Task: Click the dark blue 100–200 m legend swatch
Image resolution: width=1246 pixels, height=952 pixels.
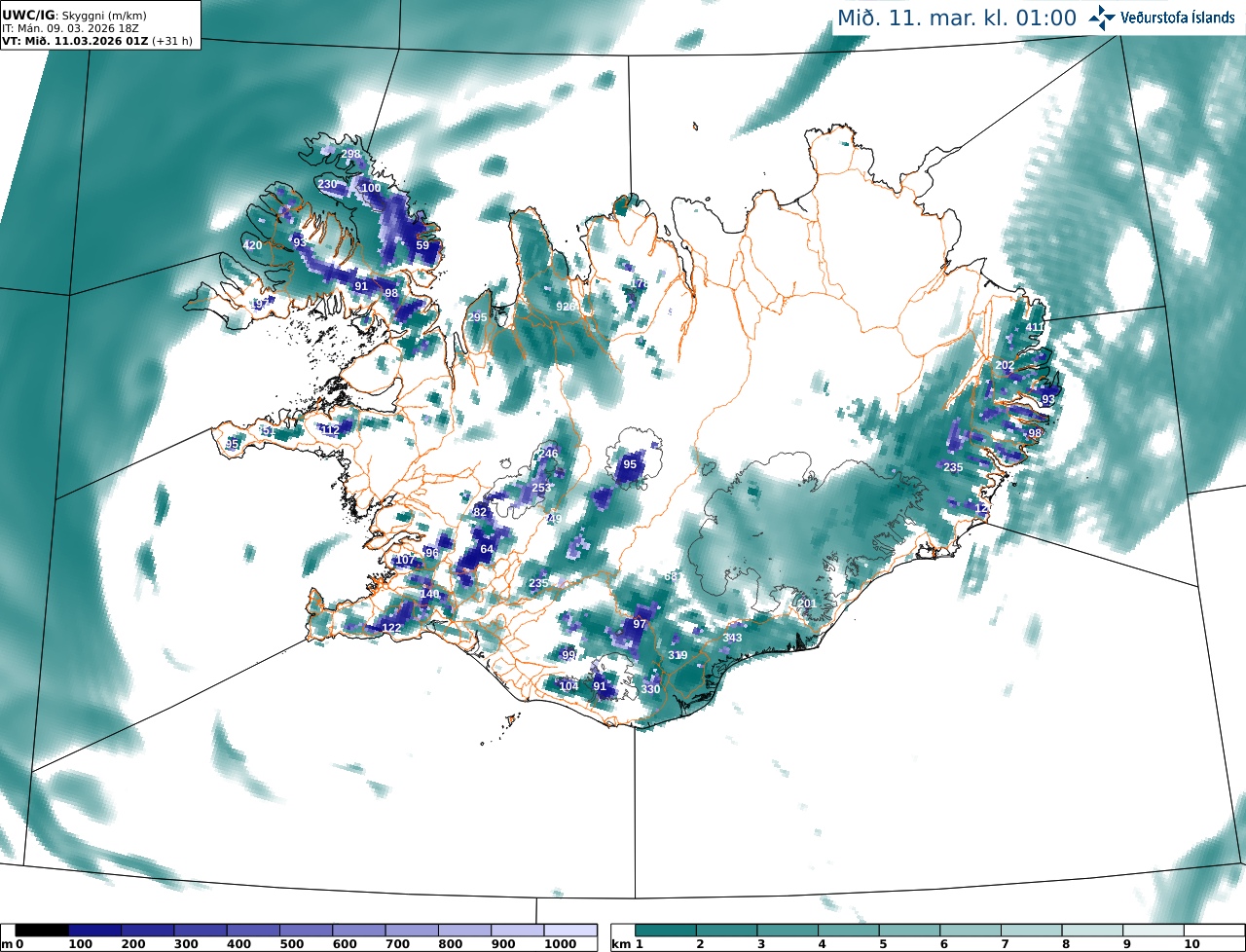Action: pyautogui.click(x=95, y=932)
